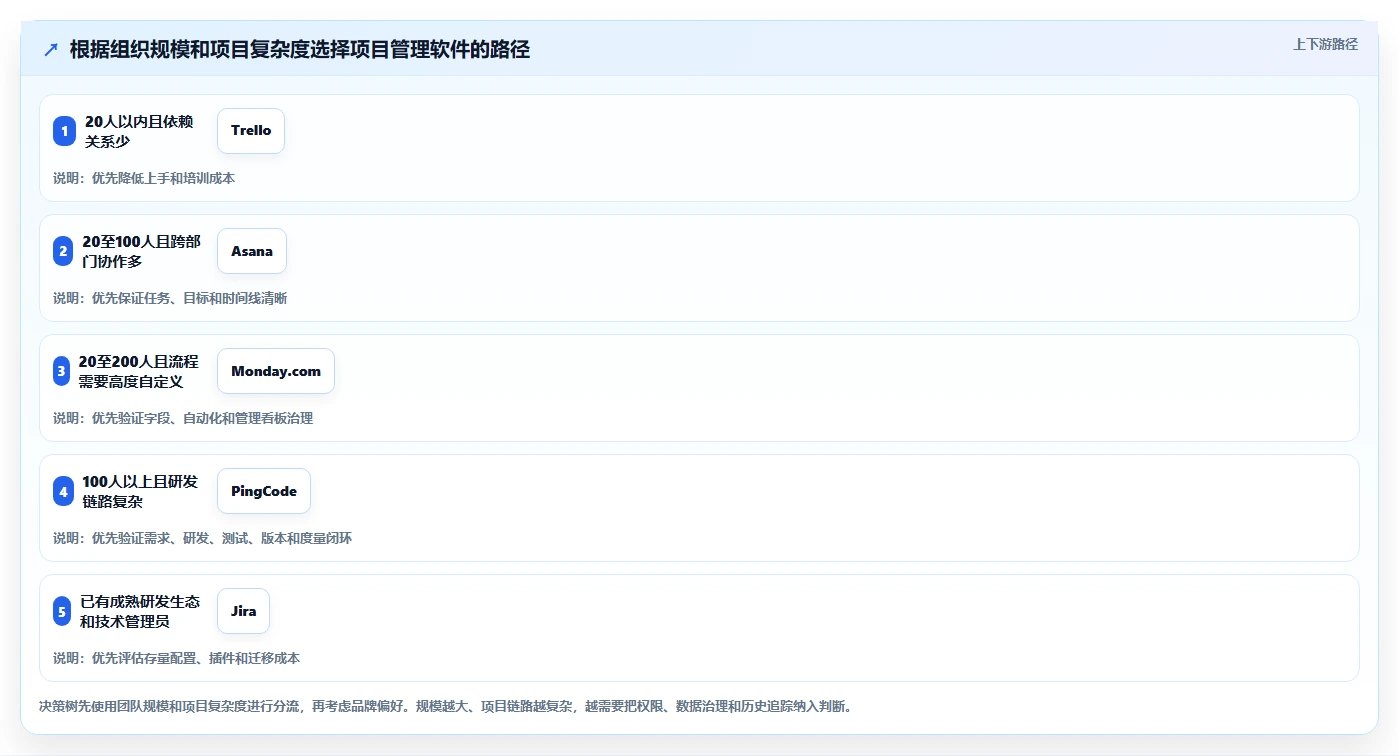Click the footer paragraph starting with 决策树先使用团队规模
Image resolution: width=1399 pixels, height=756 pixels.
445,706
